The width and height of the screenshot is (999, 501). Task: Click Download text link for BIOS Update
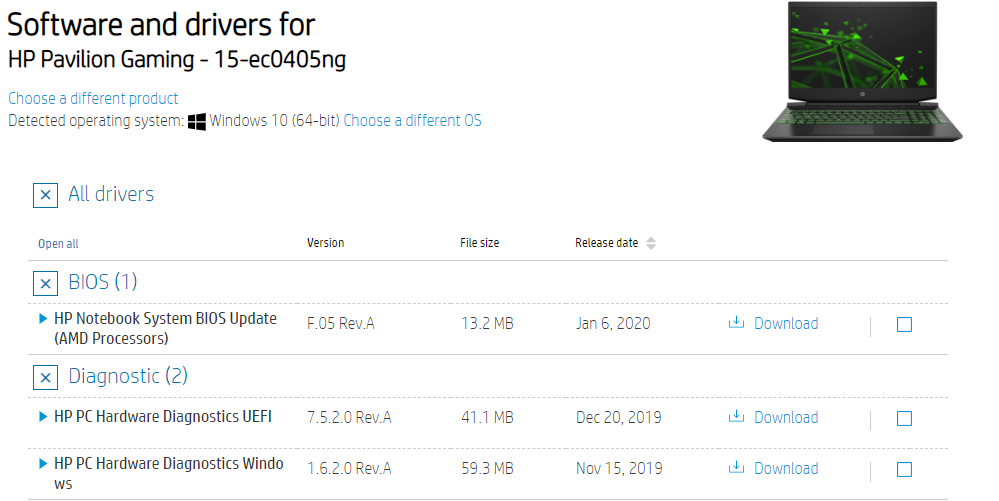tap(786, 323)
